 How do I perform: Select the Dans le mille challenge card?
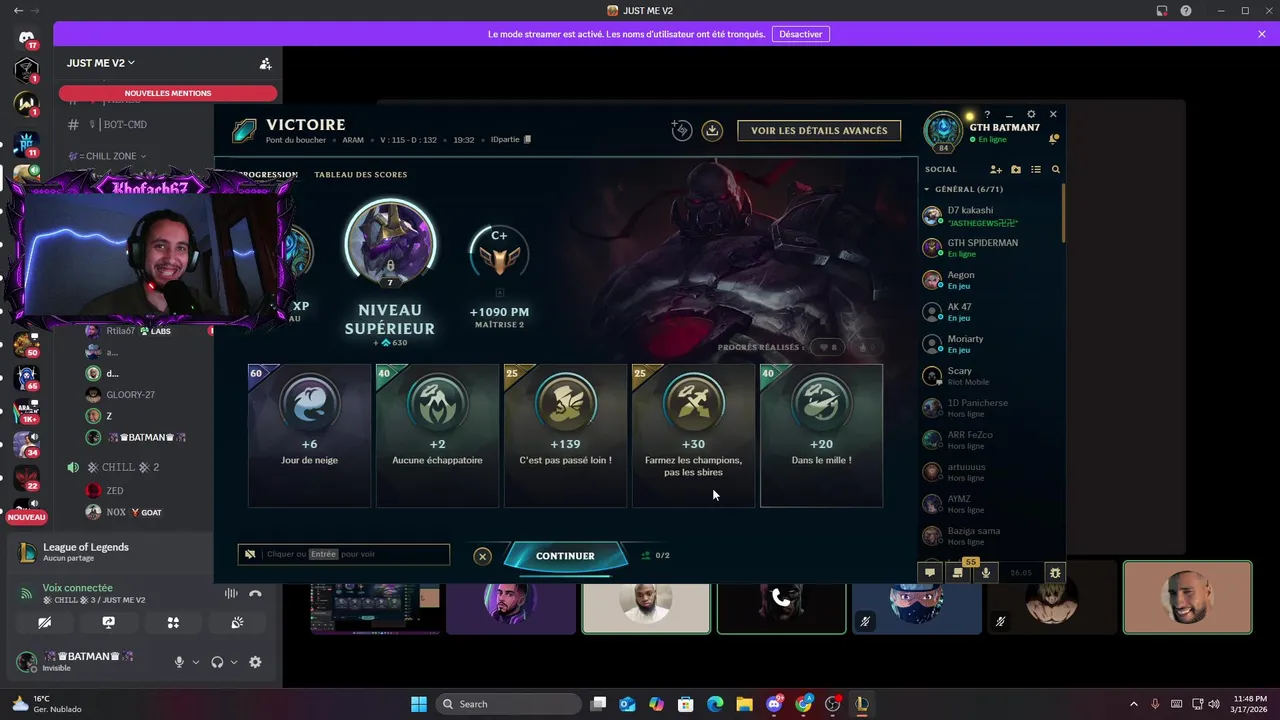pyautogui.click(x=821, y=436)
